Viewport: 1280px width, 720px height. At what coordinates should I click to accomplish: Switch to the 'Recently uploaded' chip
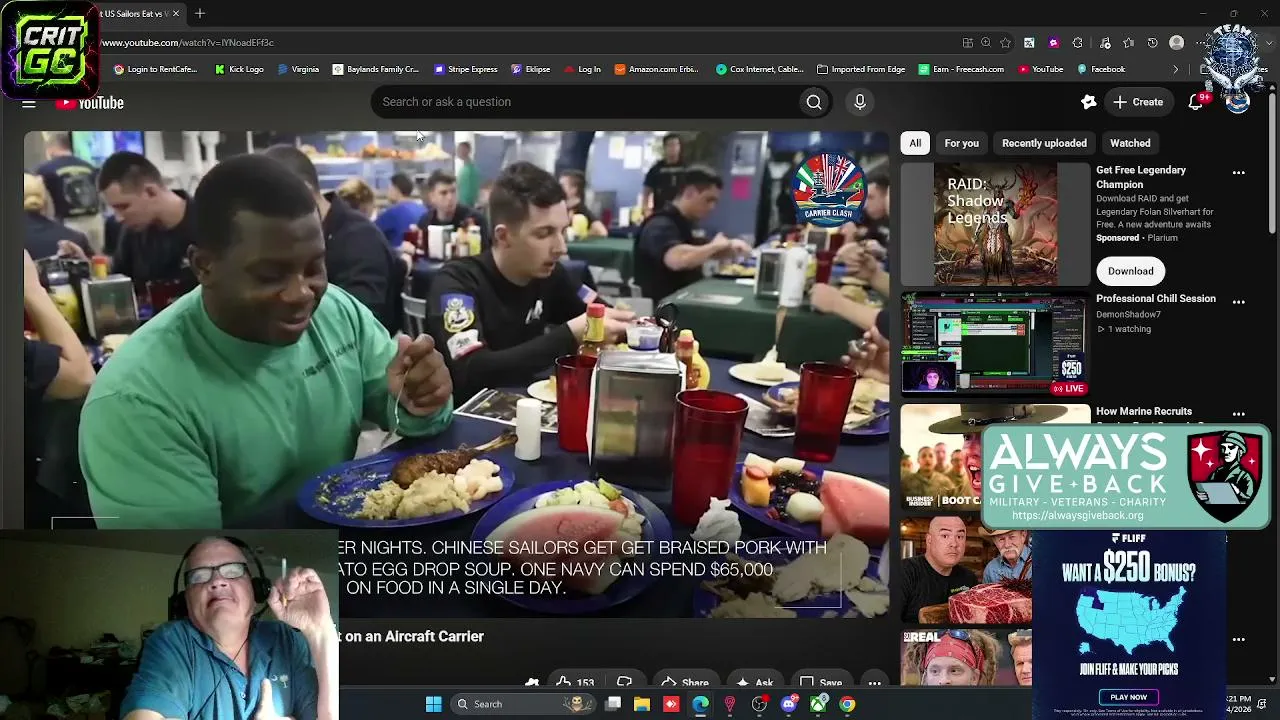(x=1044, y=143)
